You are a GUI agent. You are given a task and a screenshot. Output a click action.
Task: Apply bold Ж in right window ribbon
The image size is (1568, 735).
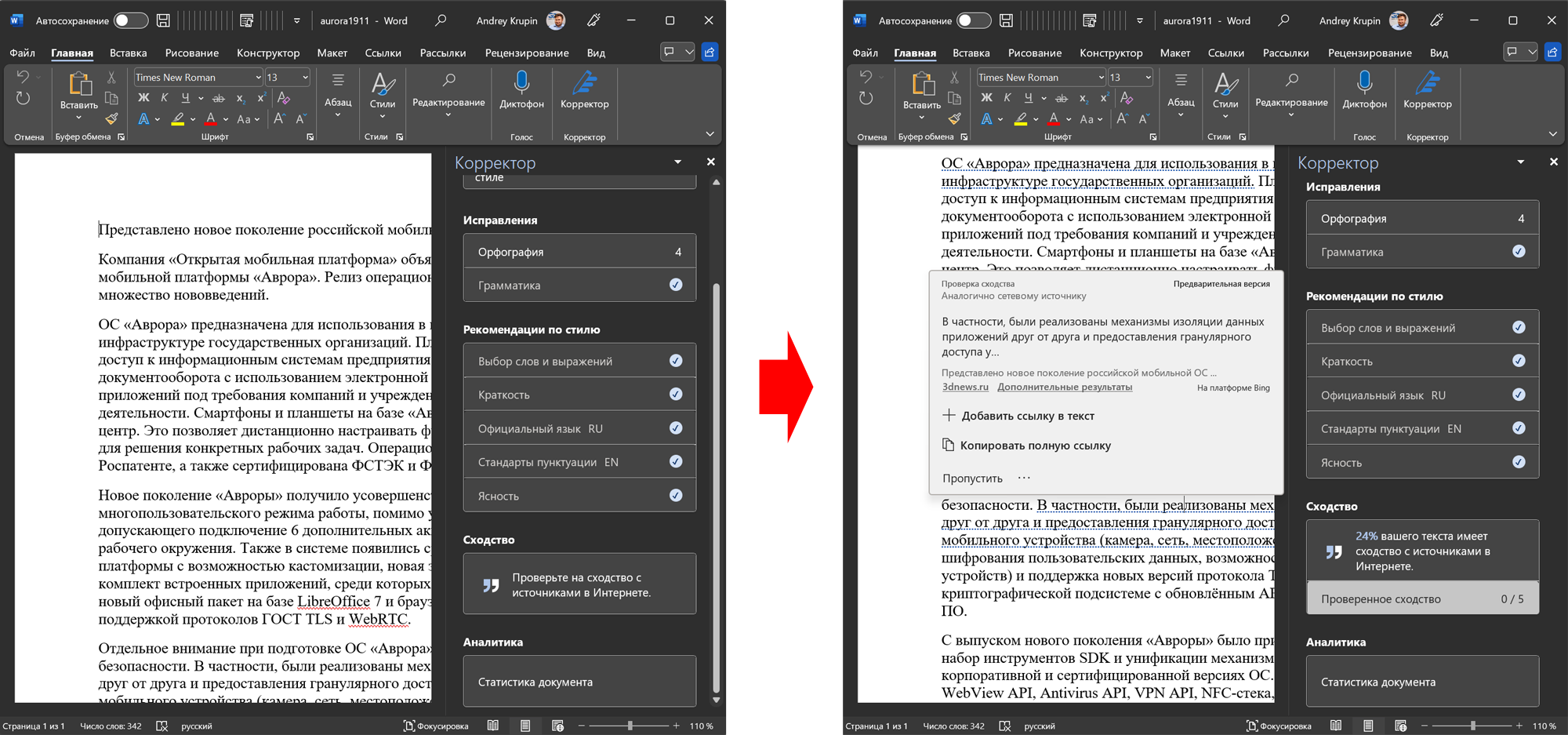[986, 98]
